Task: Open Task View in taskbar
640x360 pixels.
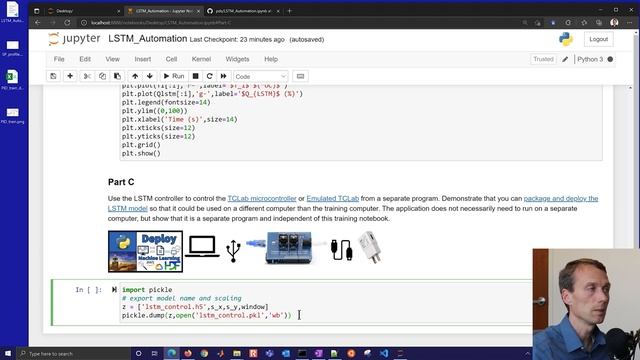Action: [155, 353]
